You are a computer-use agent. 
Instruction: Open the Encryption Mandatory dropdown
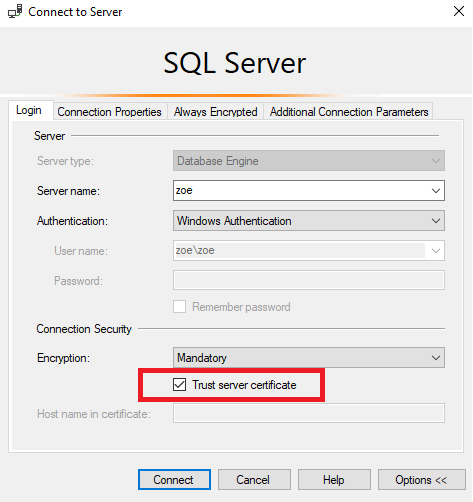coord(309,358)
